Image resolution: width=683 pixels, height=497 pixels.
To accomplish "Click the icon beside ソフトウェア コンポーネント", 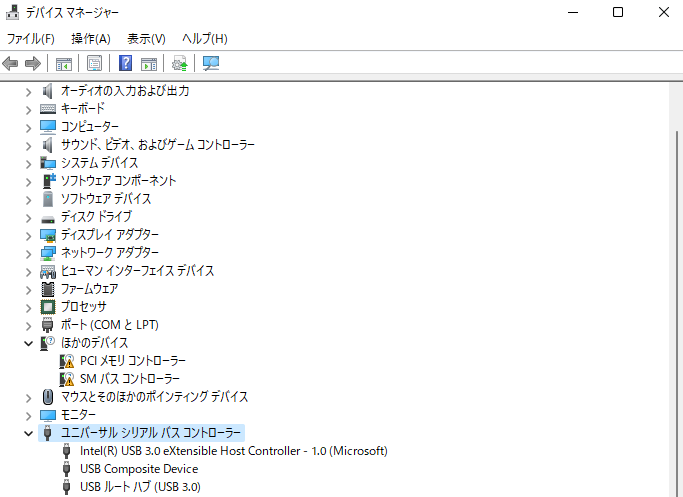I will click(x=48, y=181).
